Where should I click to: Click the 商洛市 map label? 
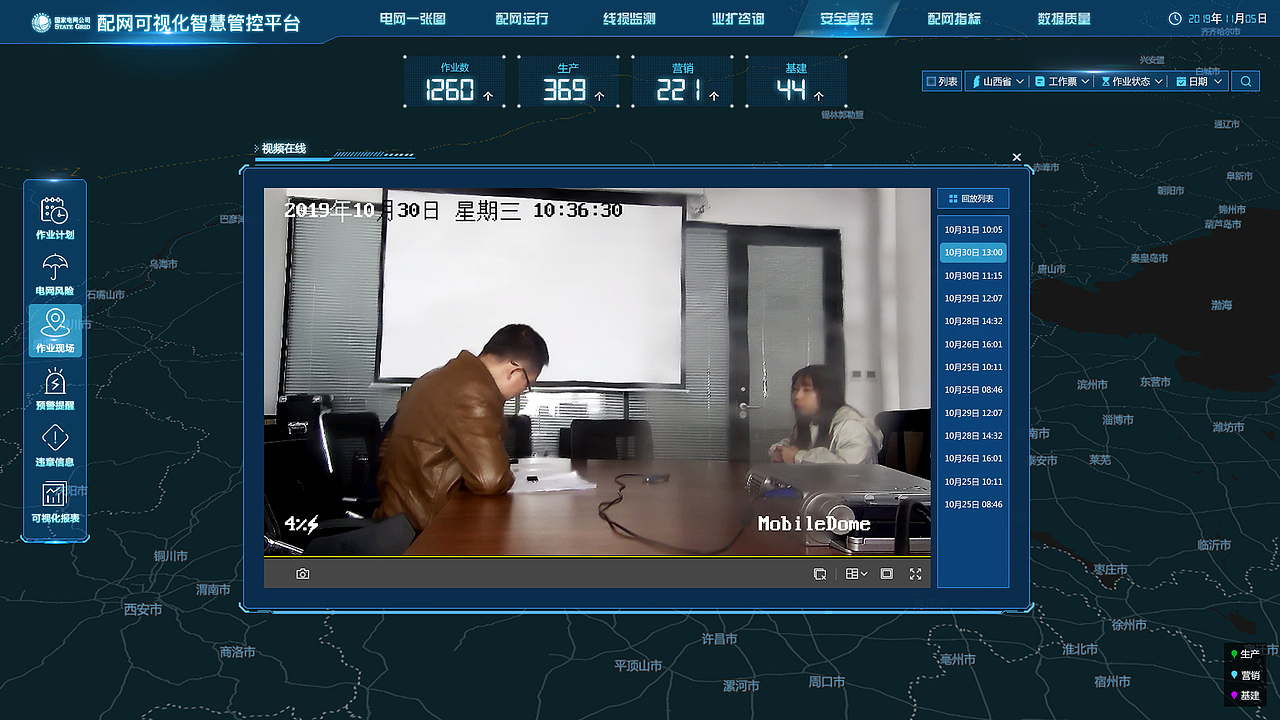(237, 652)
